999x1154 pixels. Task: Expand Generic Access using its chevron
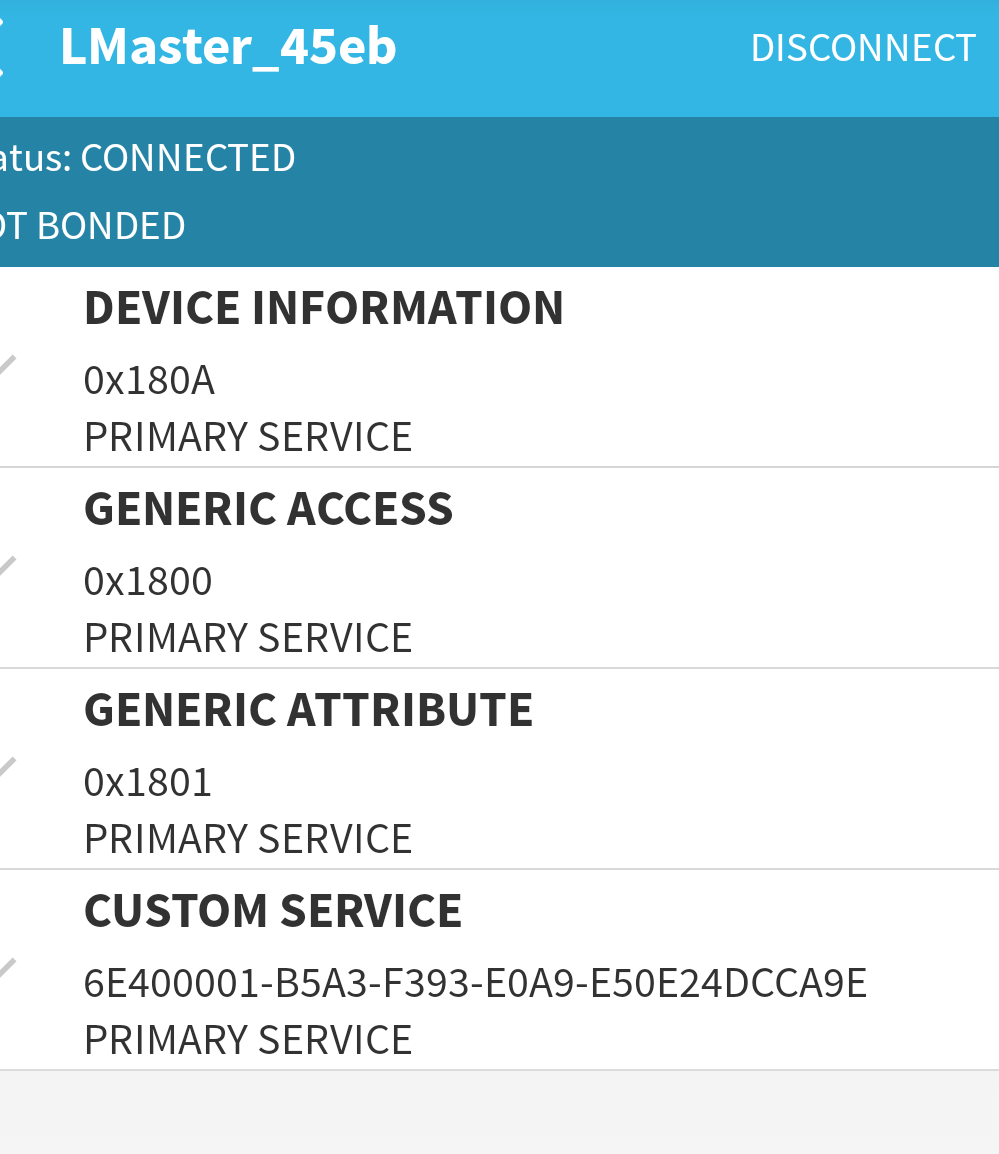pos(6,567)
